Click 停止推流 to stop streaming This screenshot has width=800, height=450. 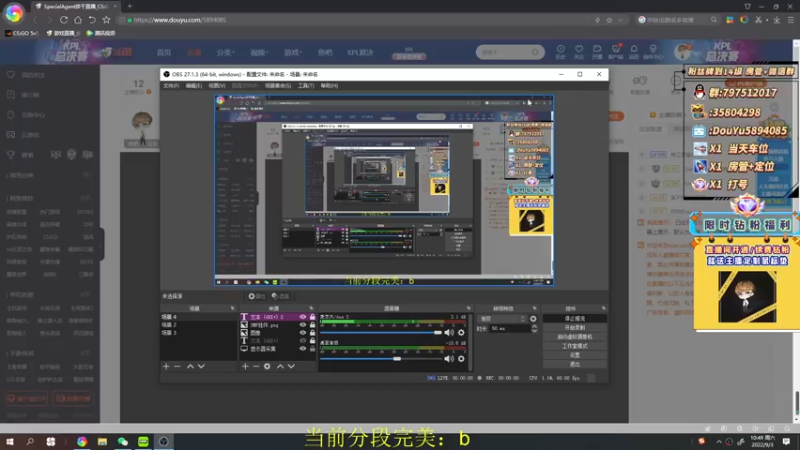[574, 318]
